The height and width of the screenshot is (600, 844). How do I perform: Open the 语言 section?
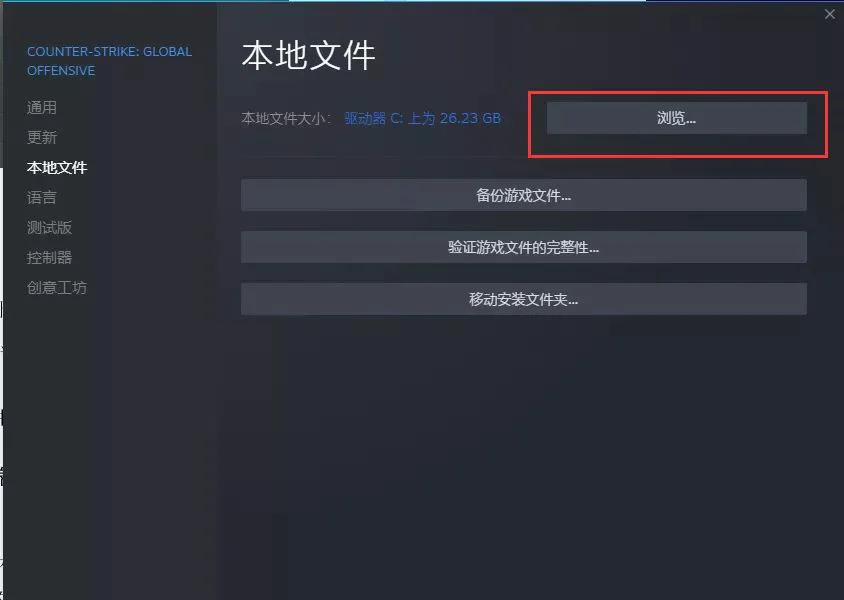[x=42, y=197]
